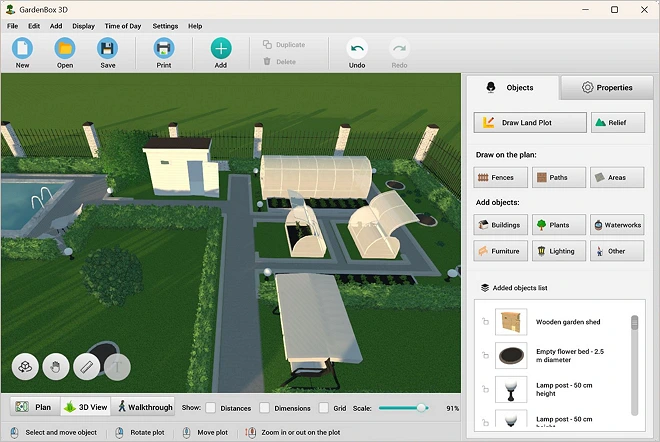Switch to Plan view
Viewport: 660px width, 442px height.
(35, 407)
